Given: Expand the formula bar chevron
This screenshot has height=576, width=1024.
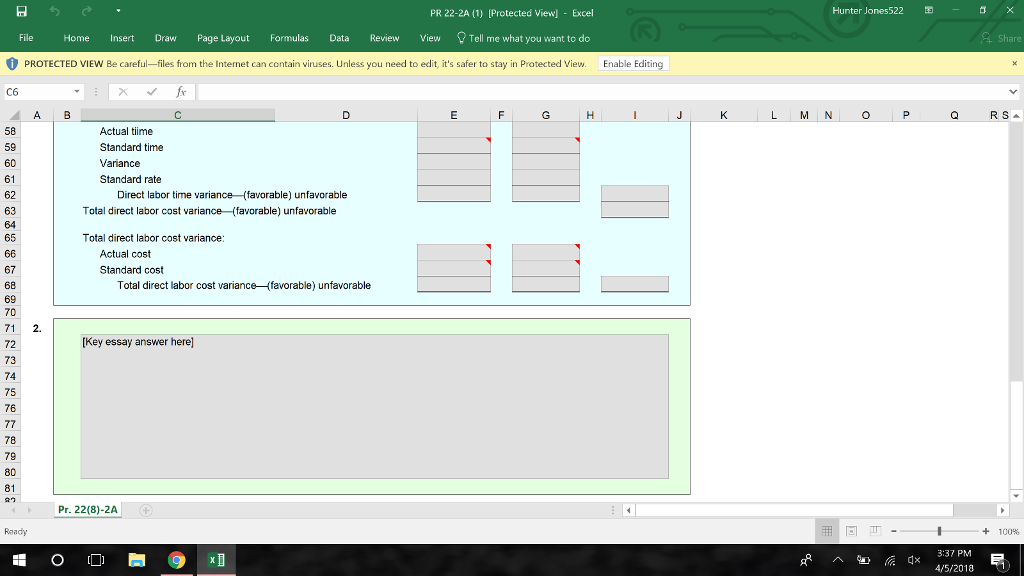Looking at the screenshot, I should (x=1013, y=92).
